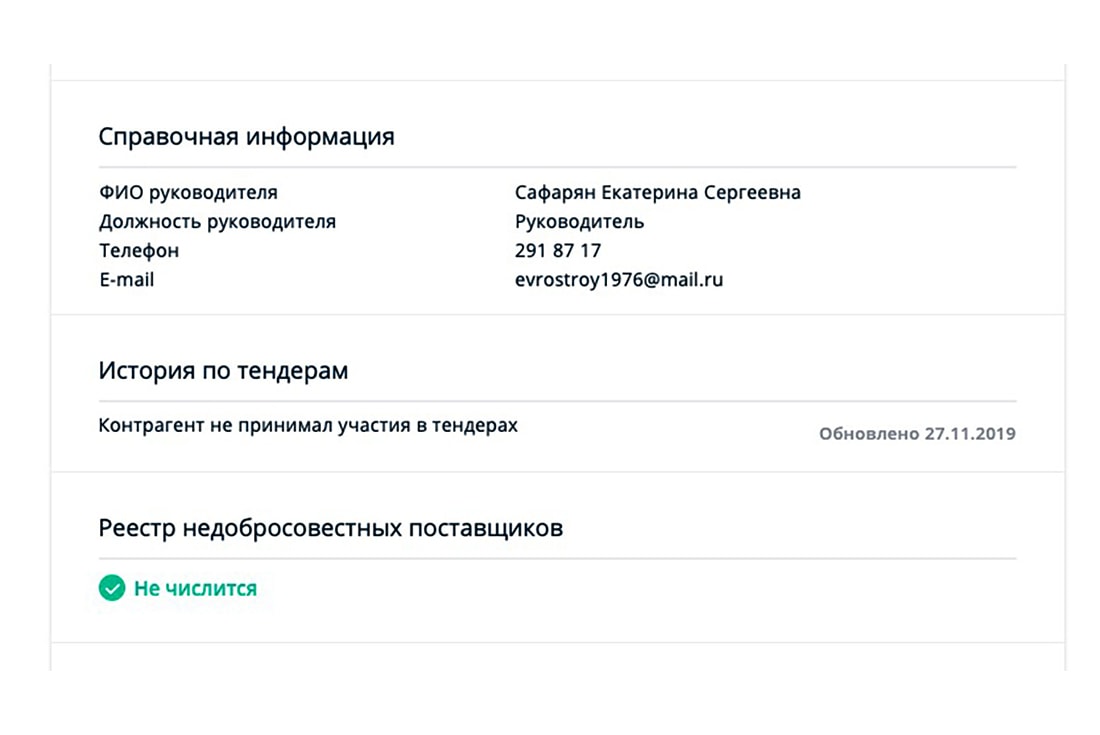Select the name Сафарян Екатерина Сергеевна
The height and width of the screenshot is (735, 1100).
[657, 192]
